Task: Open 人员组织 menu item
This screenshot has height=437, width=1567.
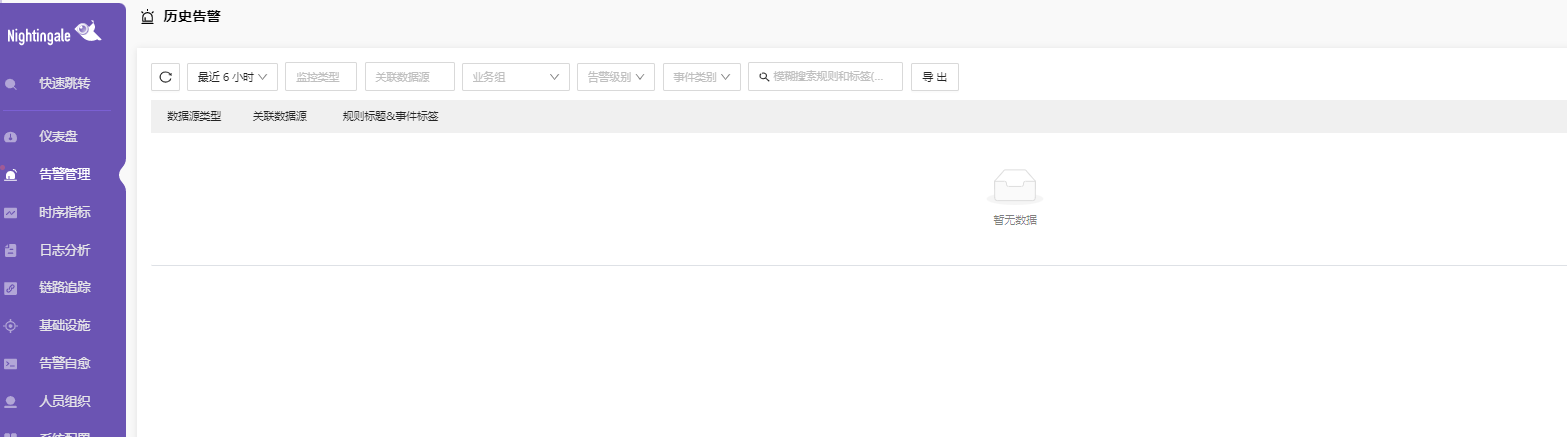Action: coord(65,402)
